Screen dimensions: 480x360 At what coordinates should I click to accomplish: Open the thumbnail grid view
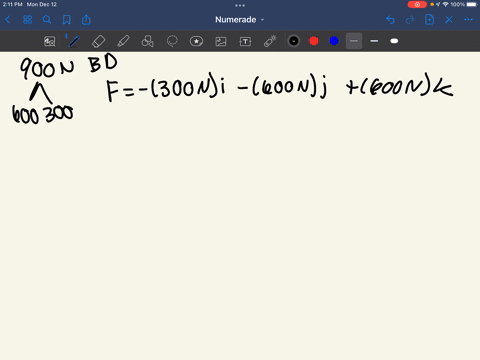pos(27,20)
